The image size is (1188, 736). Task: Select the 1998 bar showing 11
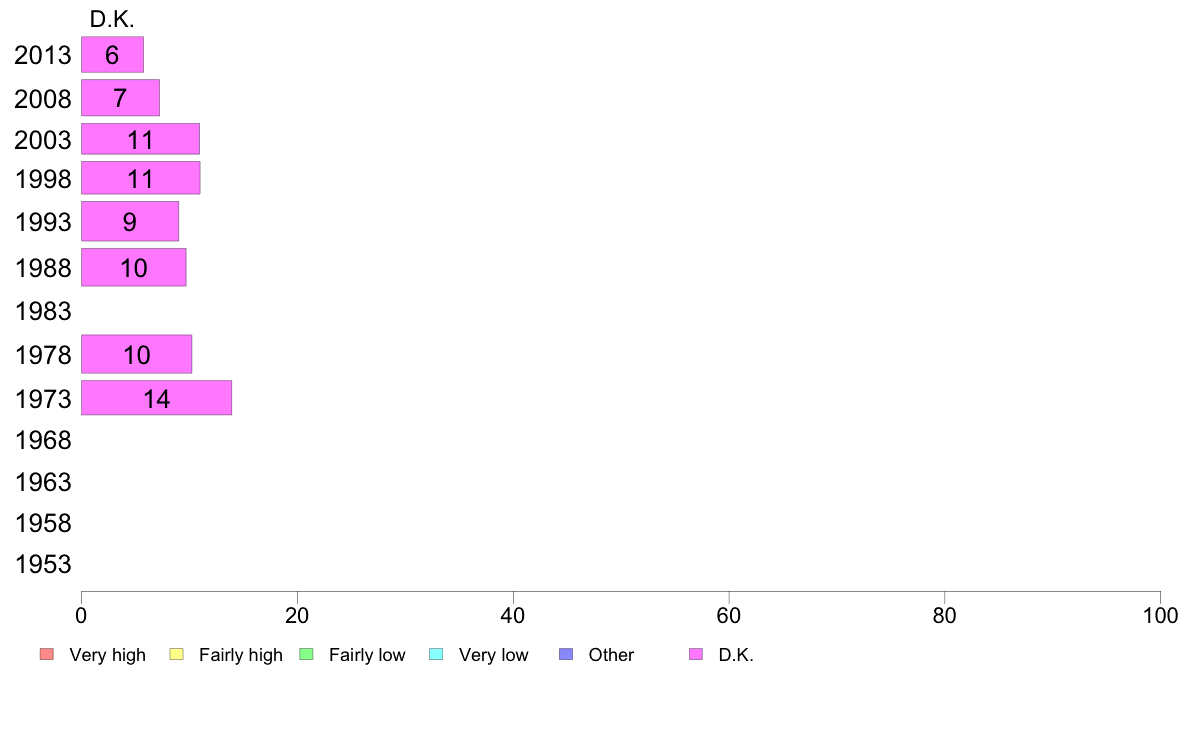[141, 178]
